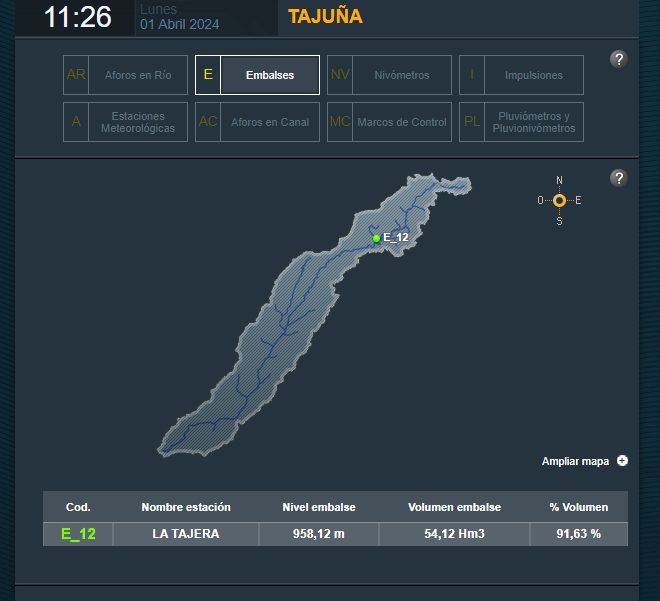Click the help icon above the compass
Viewport: 660px width, 601px height.
pos(619,178)
